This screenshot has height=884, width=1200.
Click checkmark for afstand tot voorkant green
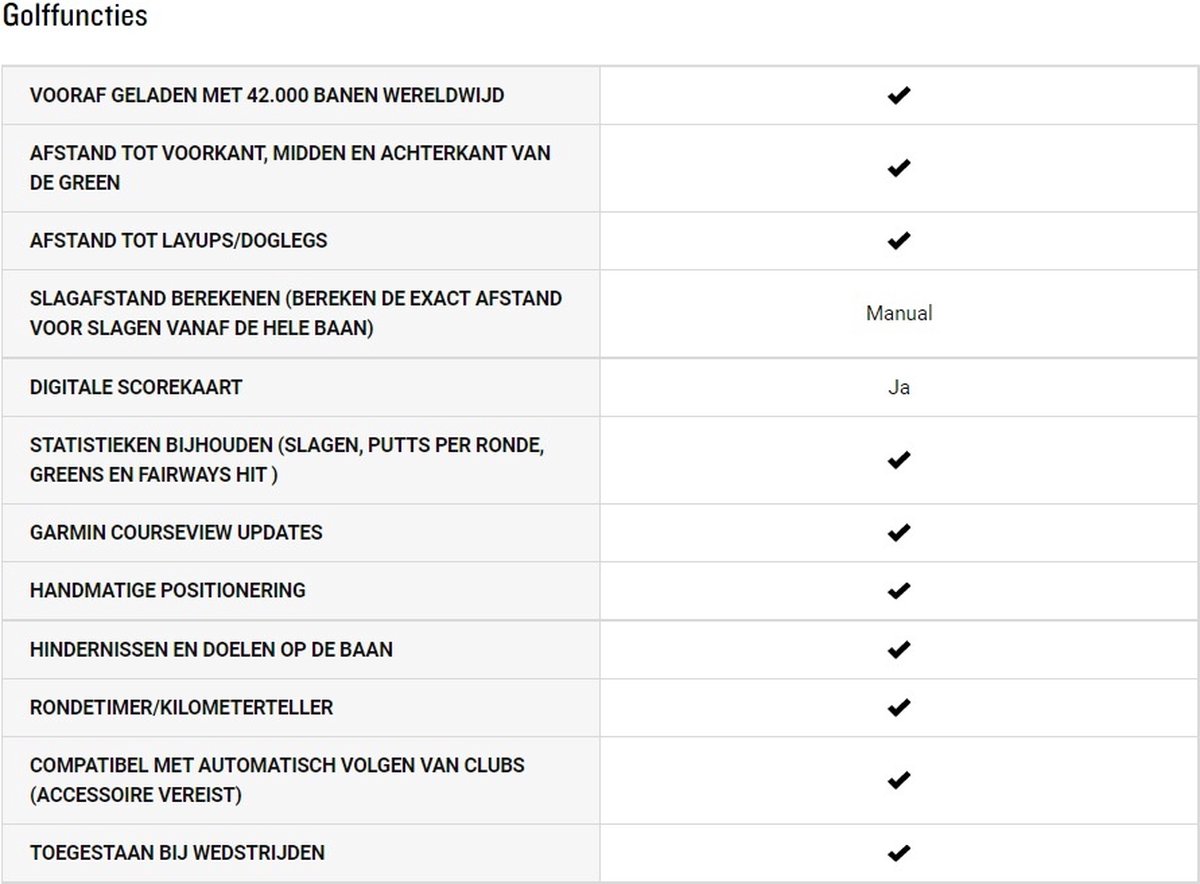click(899, 168)
